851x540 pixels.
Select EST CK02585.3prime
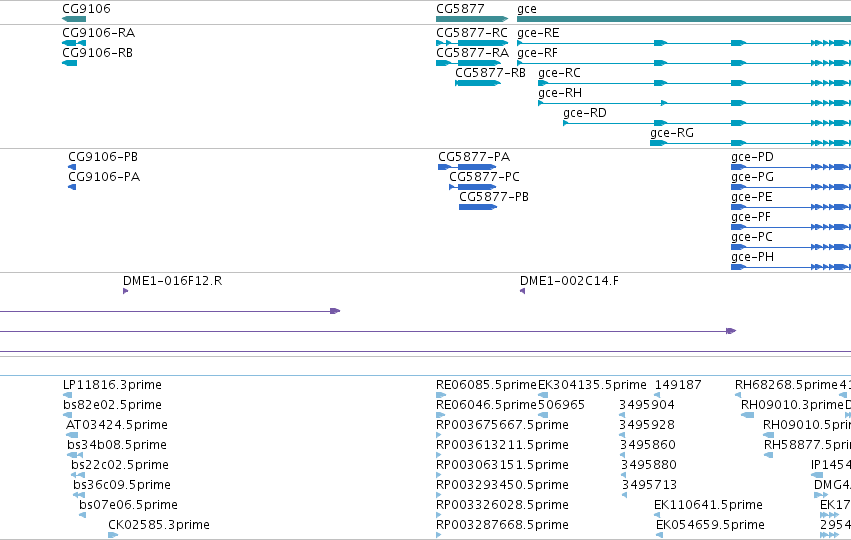(x=159, y=525)
